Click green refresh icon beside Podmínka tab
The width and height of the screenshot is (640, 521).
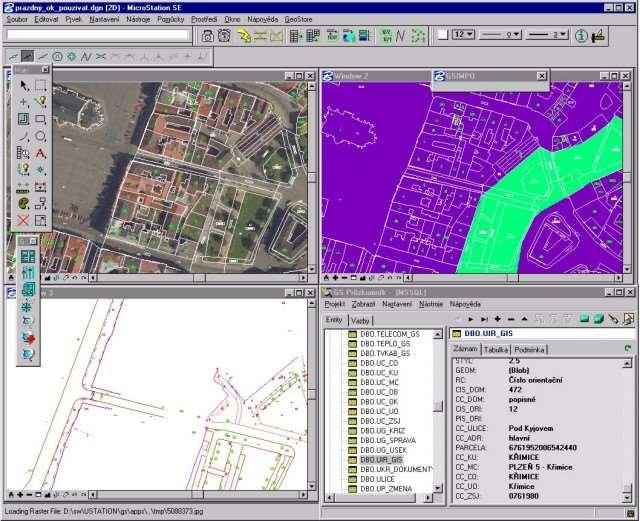(x=628, y=349)
